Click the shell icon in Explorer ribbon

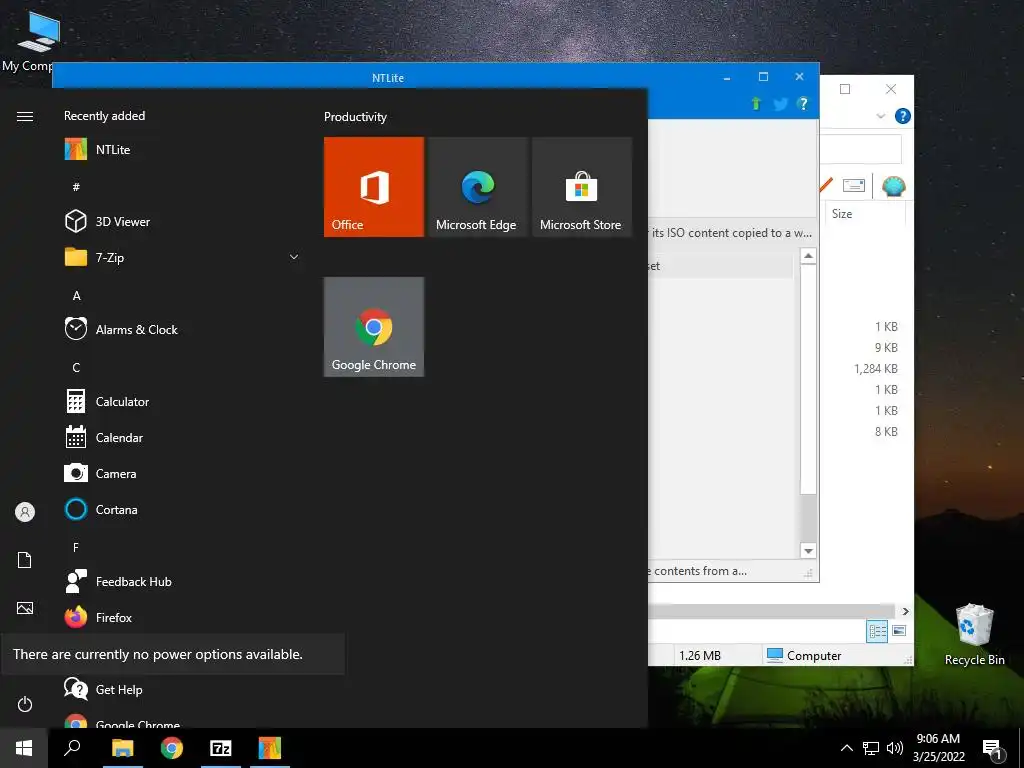893,186
